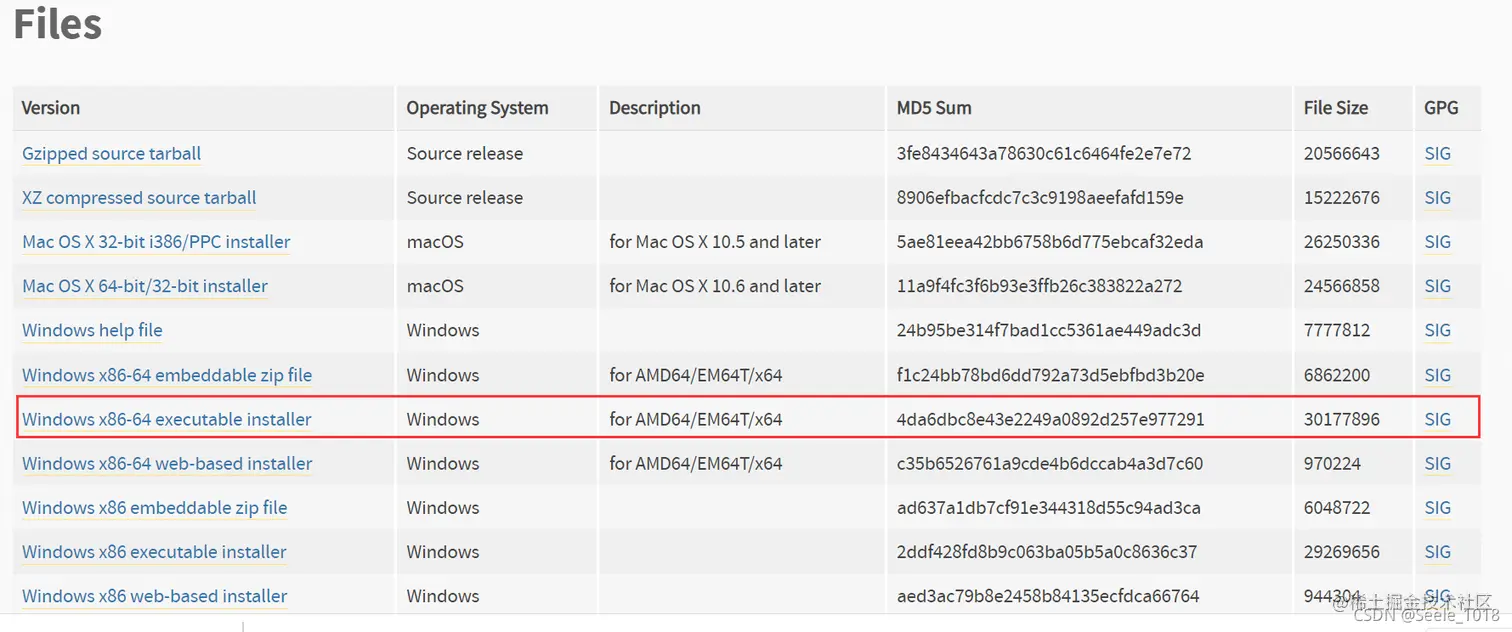Open SIG link for x86-64 embeddable zip
The width and height of the screenshot is (1512, 632).
coord(1437,375)
